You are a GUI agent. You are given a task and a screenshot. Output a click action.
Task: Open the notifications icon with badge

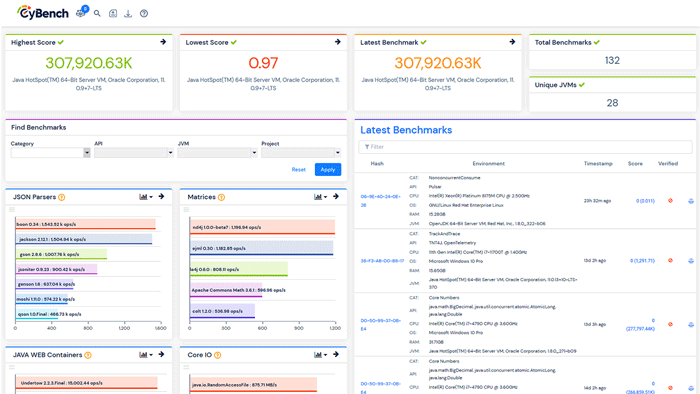[82, 12]
